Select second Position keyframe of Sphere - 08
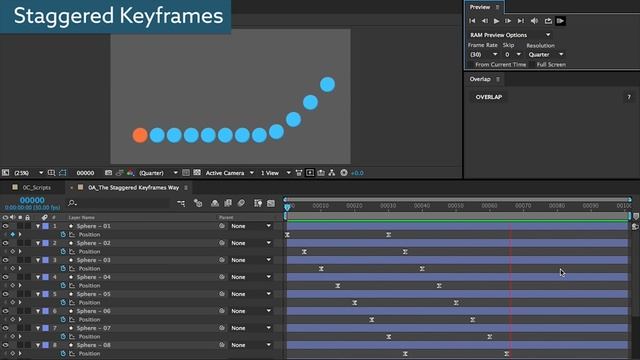 click(x=507, y=354)
